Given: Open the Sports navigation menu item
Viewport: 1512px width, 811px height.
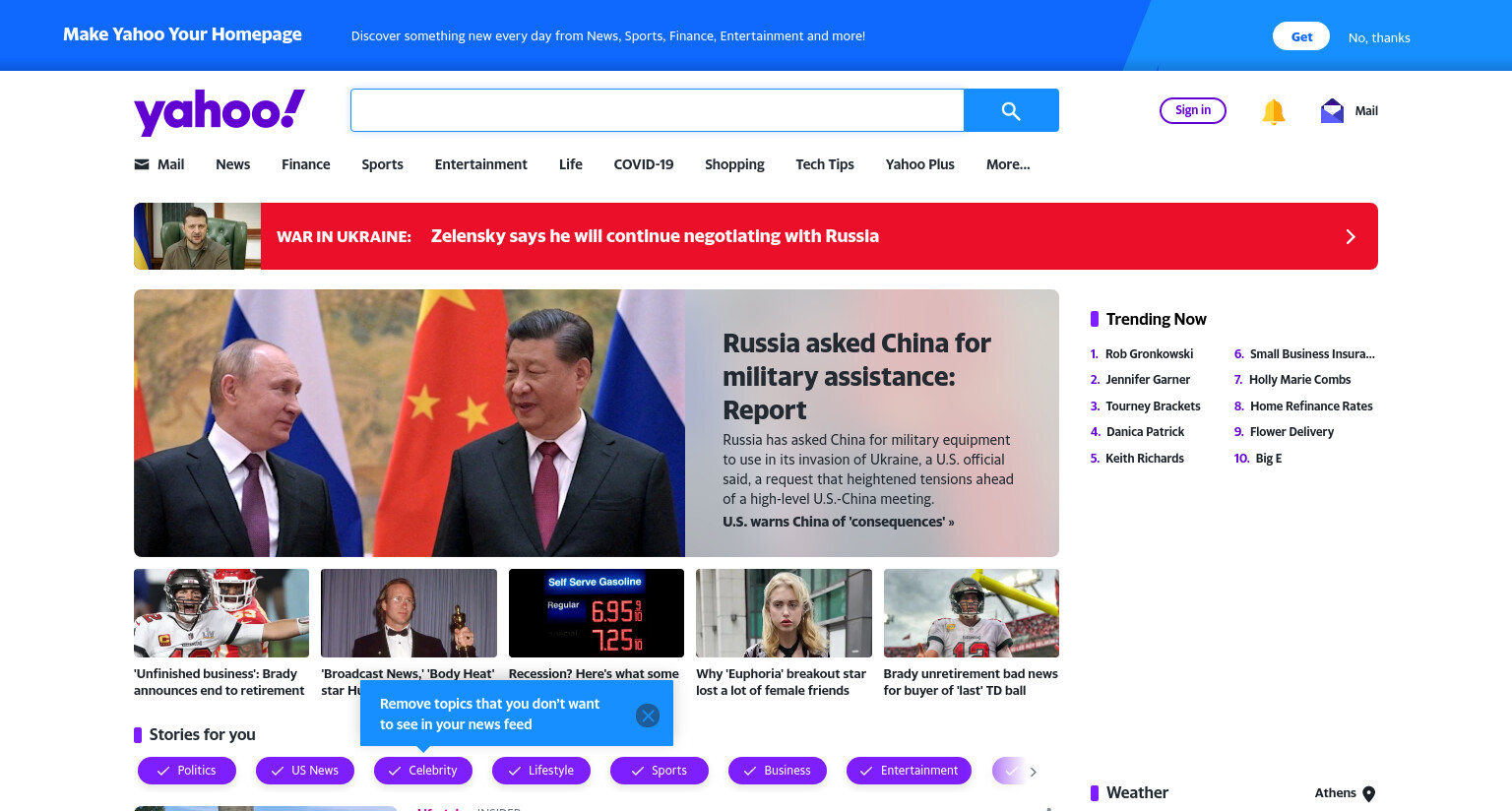Looking at the screenshot, I should (382, 164).
